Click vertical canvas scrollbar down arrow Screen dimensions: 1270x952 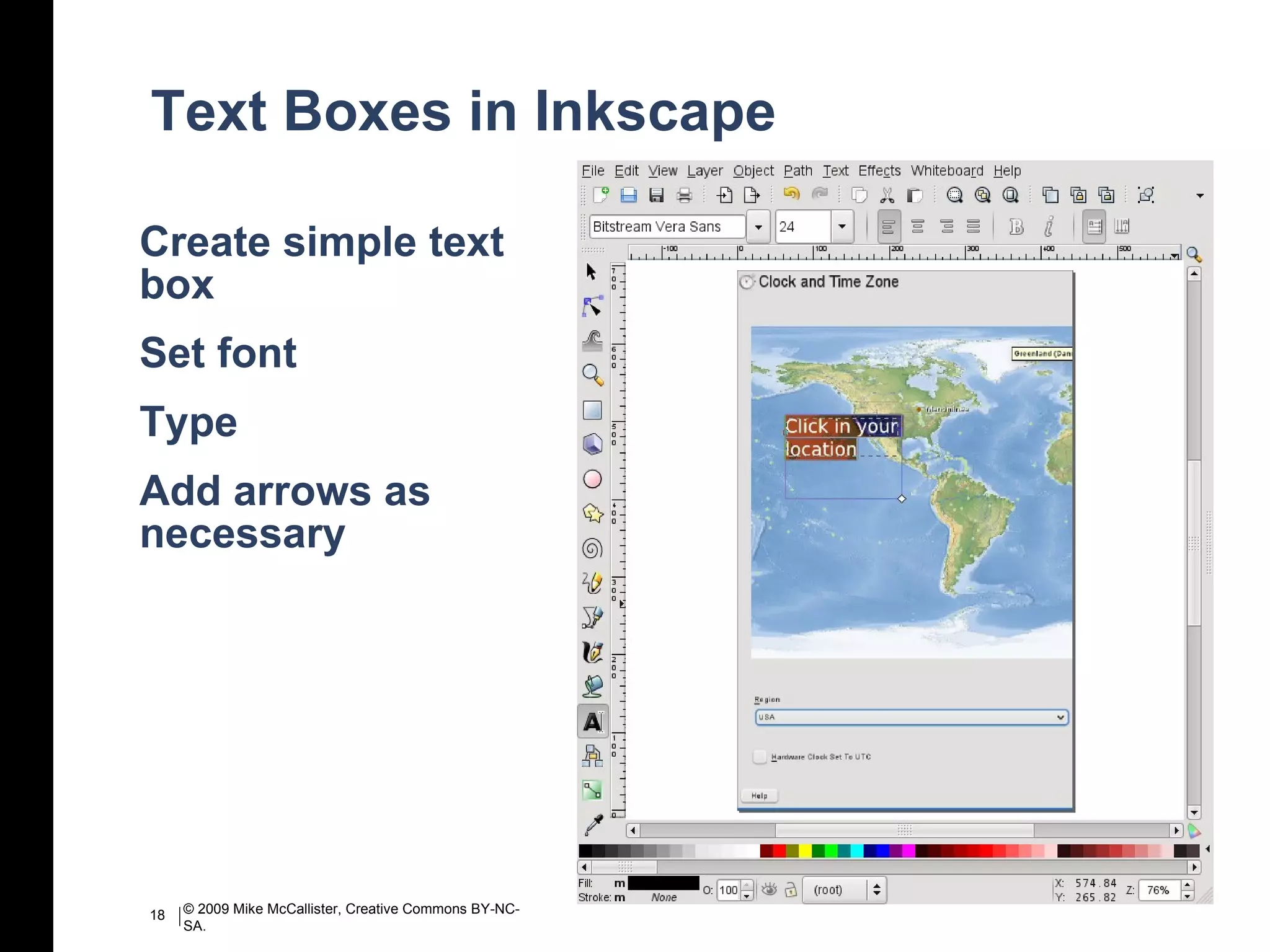1194,813
